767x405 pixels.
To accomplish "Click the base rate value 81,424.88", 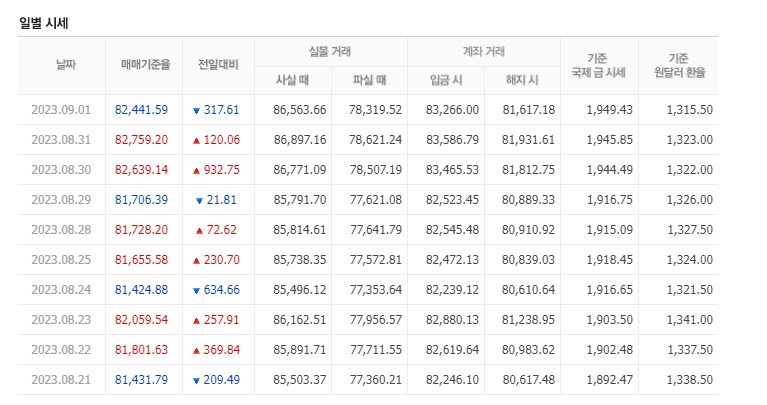I will click(x=141, y=290).
